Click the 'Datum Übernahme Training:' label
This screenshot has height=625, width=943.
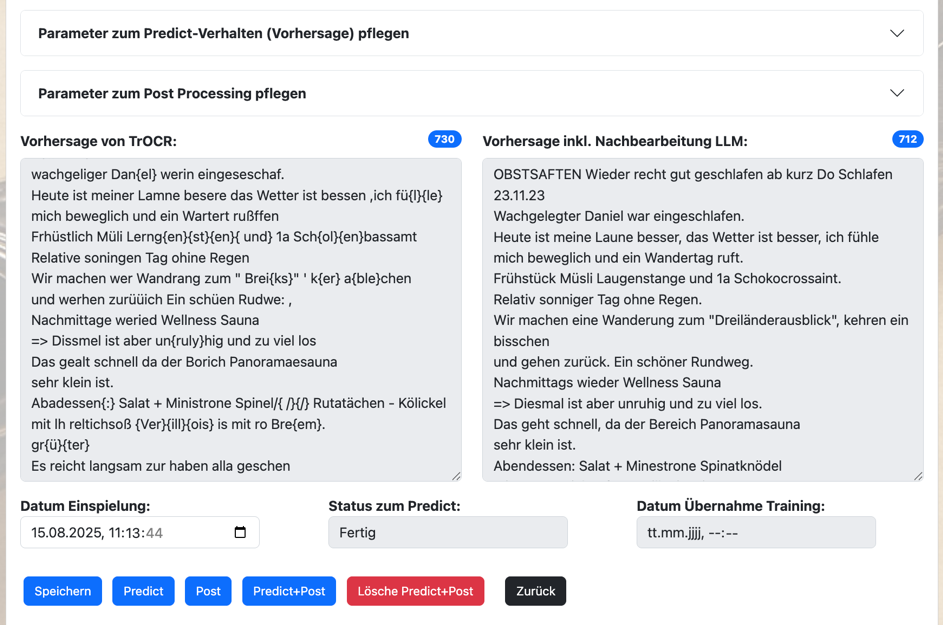click(731, 506)
